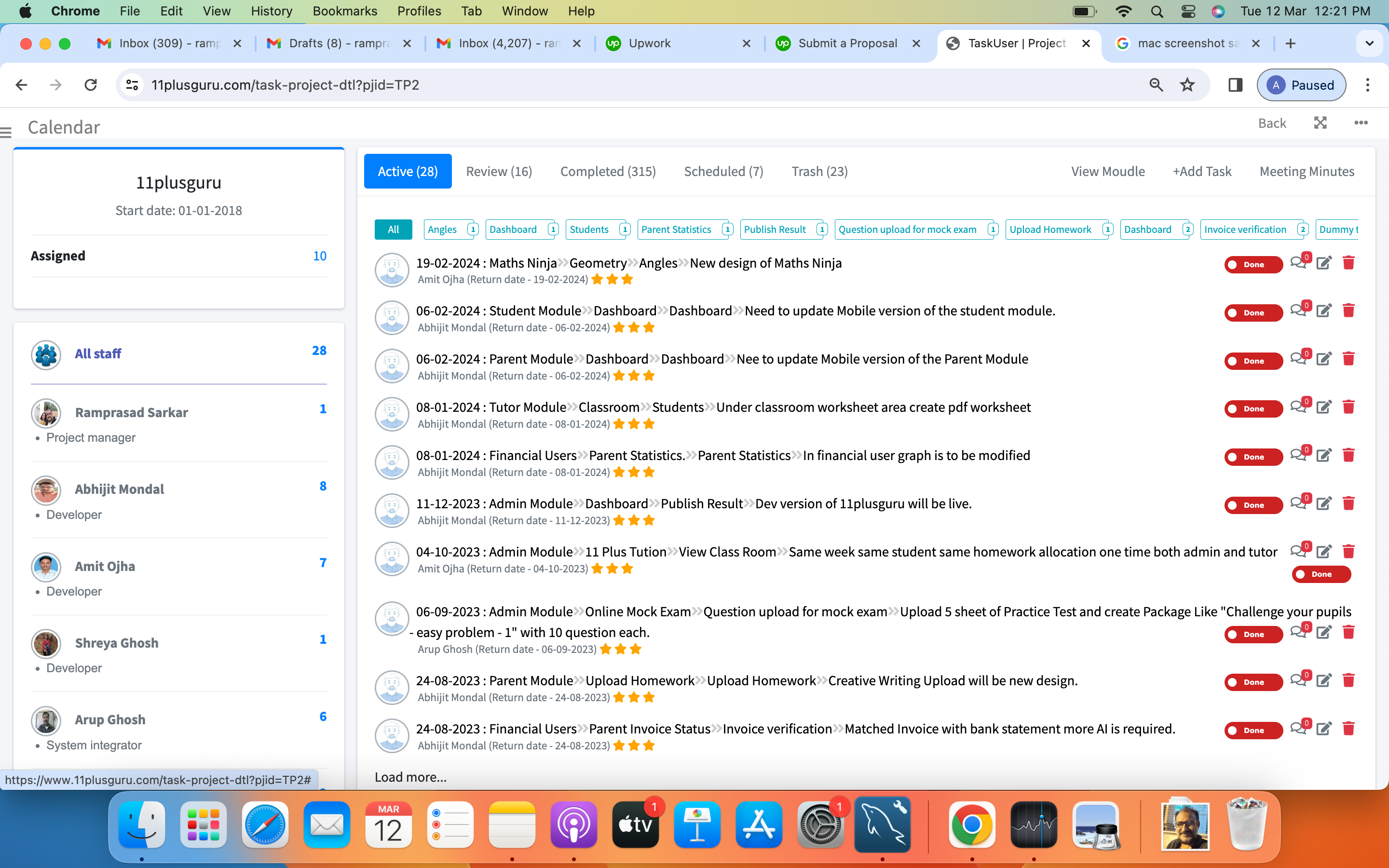The image size is (1389, 868).
Task: Toggle Done on the Parent Module update task
Action: coord(1253,361)
